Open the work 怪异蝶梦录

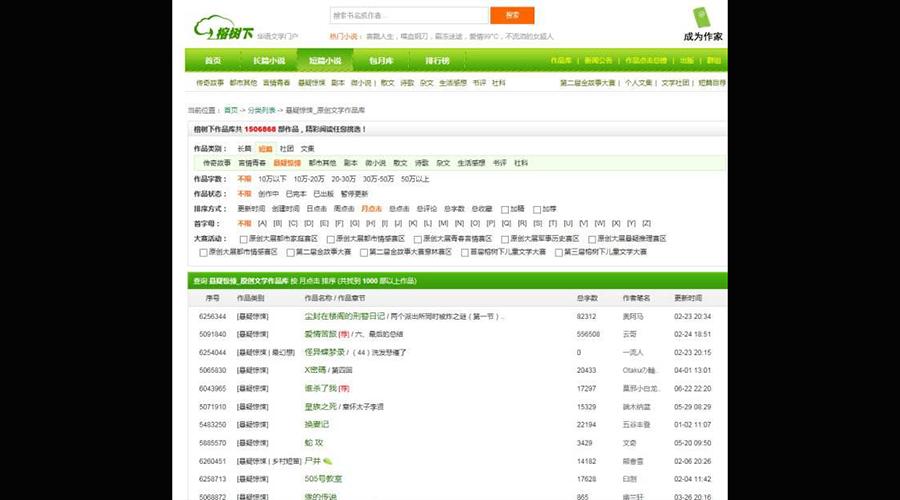pos(324,352)
